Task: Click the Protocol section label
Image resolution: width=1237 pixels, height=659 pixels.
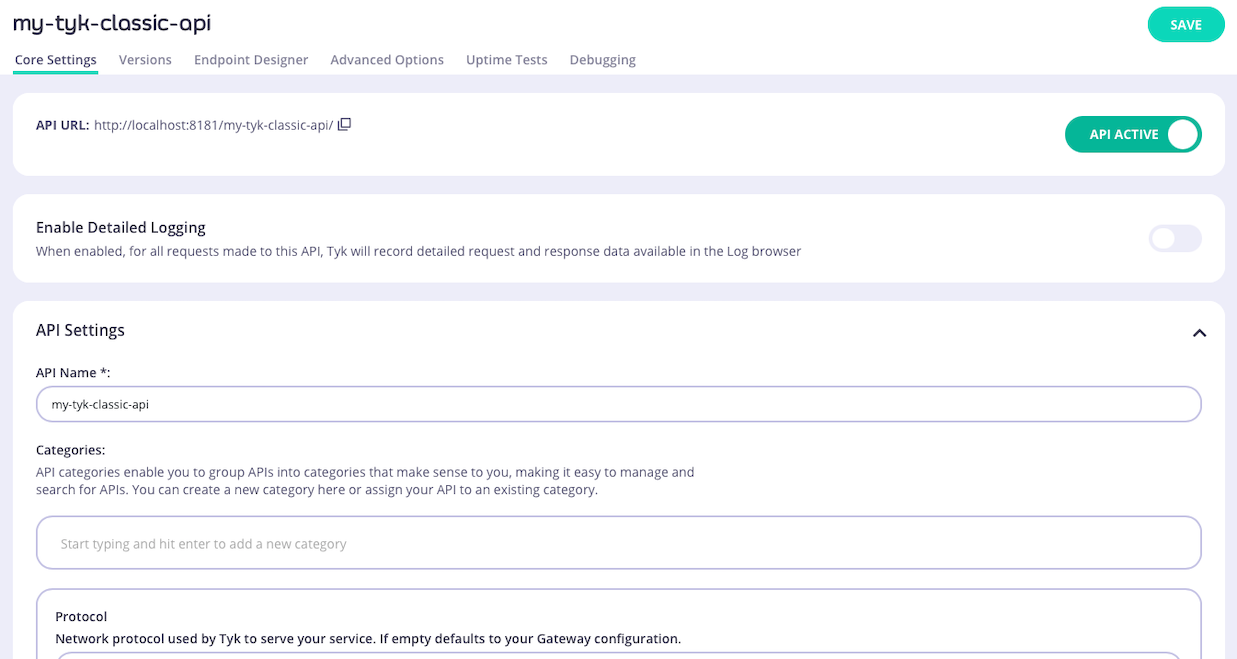Action: click(x=80, y=616)
